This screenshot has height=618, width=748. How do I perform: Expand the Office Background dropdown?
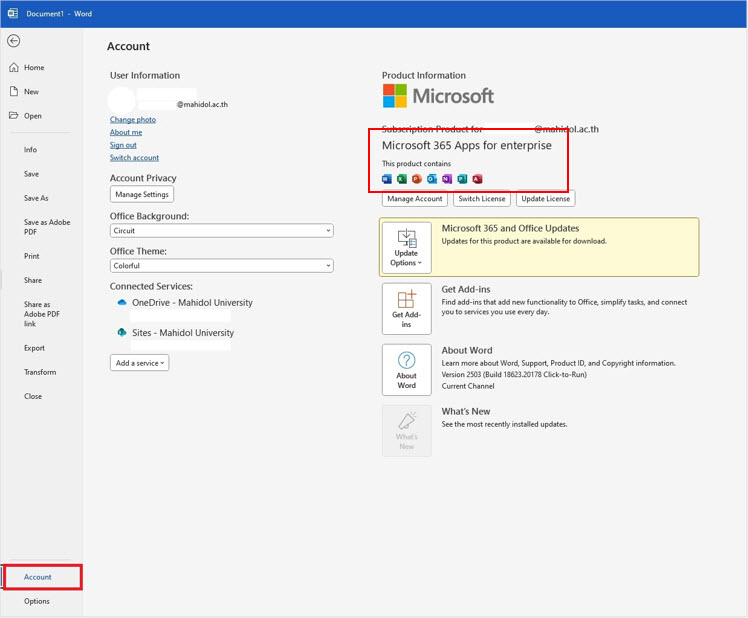pyautogui.click(x=221, y=231)
